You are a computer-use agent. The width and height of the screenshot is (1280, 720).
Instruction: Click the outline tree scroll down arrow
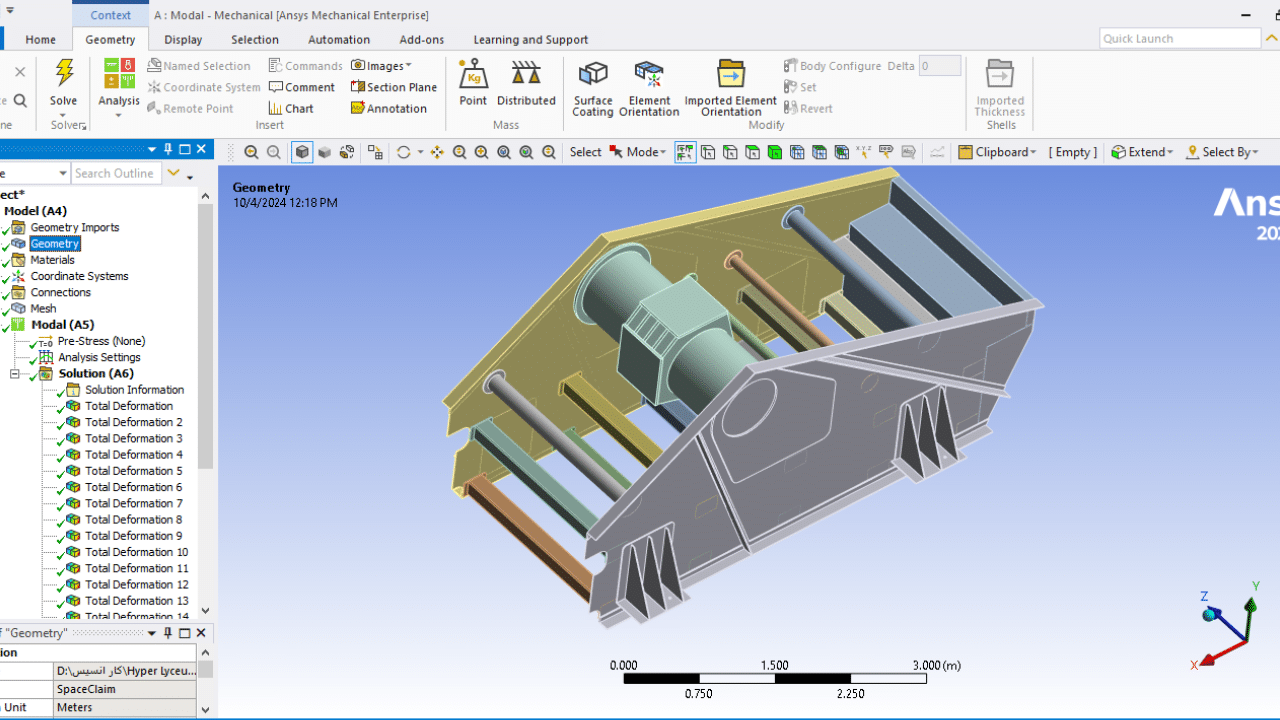[x=206, y=610]
